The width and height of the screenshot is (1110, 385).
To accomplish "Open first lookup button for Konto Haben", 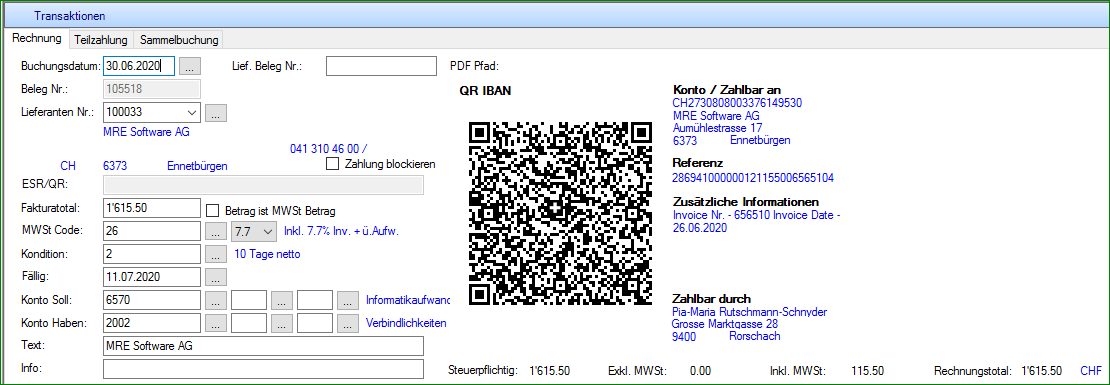I will pos(217,323).
